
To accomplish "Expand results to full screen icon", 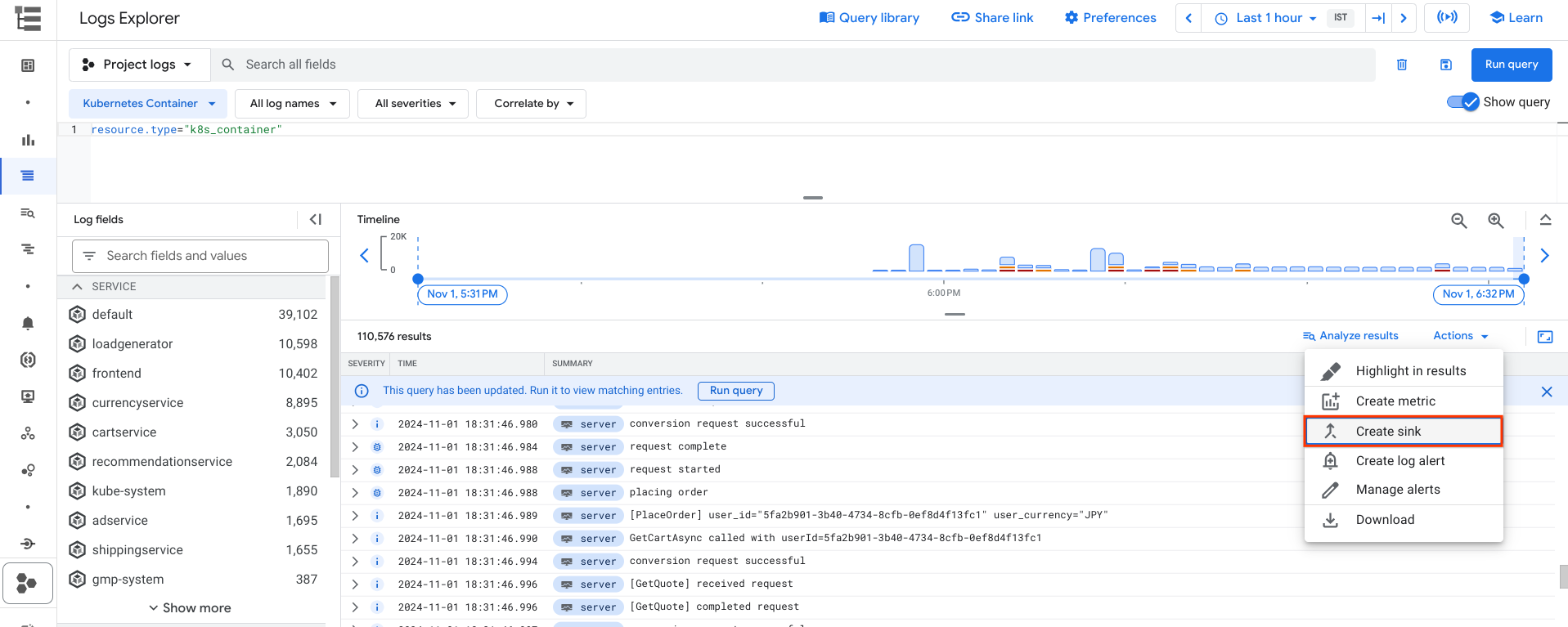I will pos(1545,337).
